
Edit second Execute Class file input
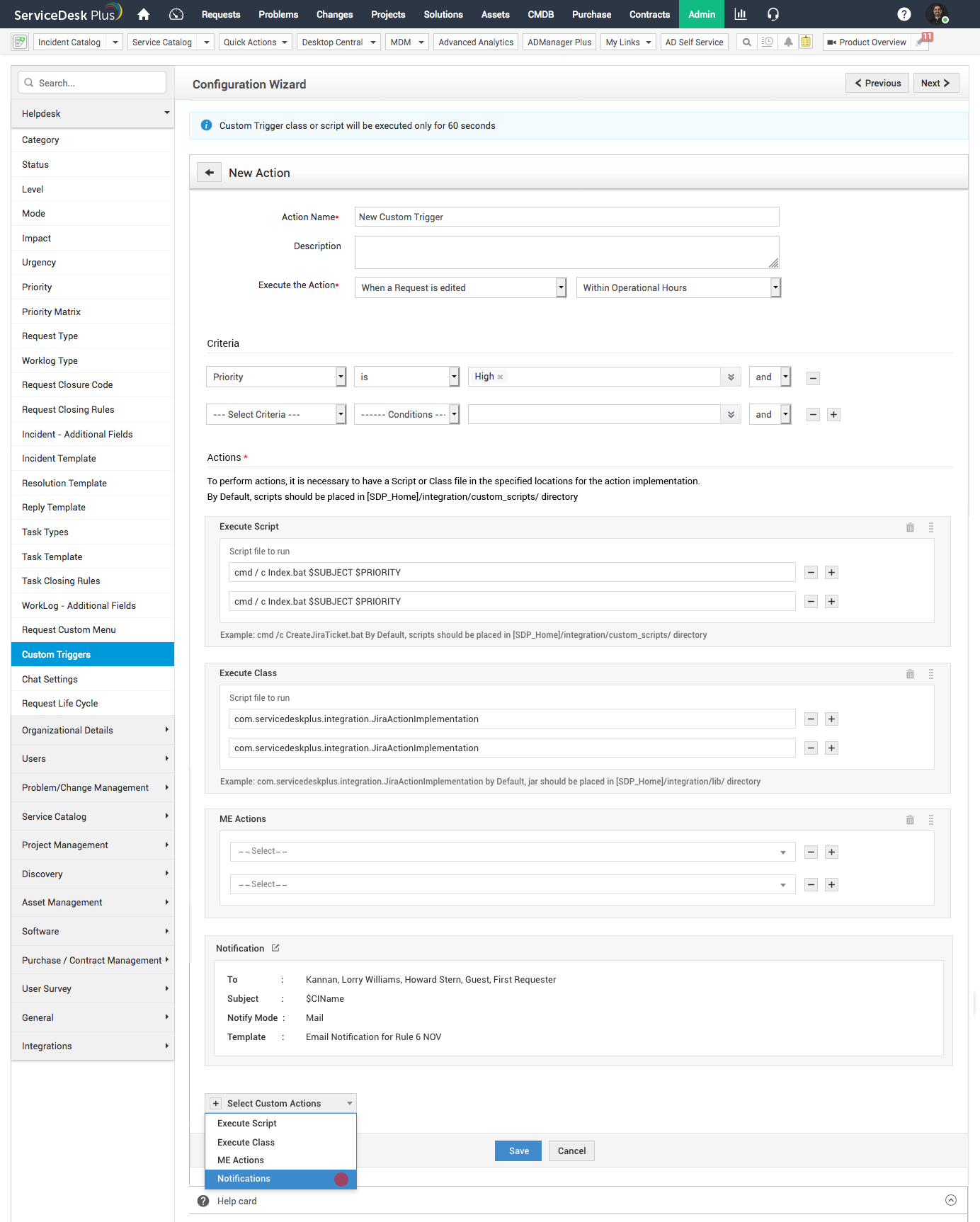512,748
